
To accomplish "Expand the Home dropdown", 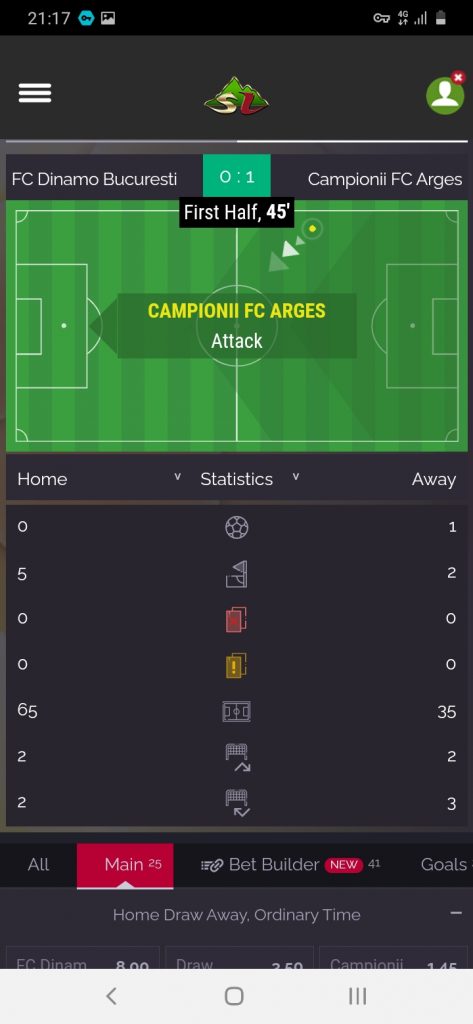I will click(99, 479).
